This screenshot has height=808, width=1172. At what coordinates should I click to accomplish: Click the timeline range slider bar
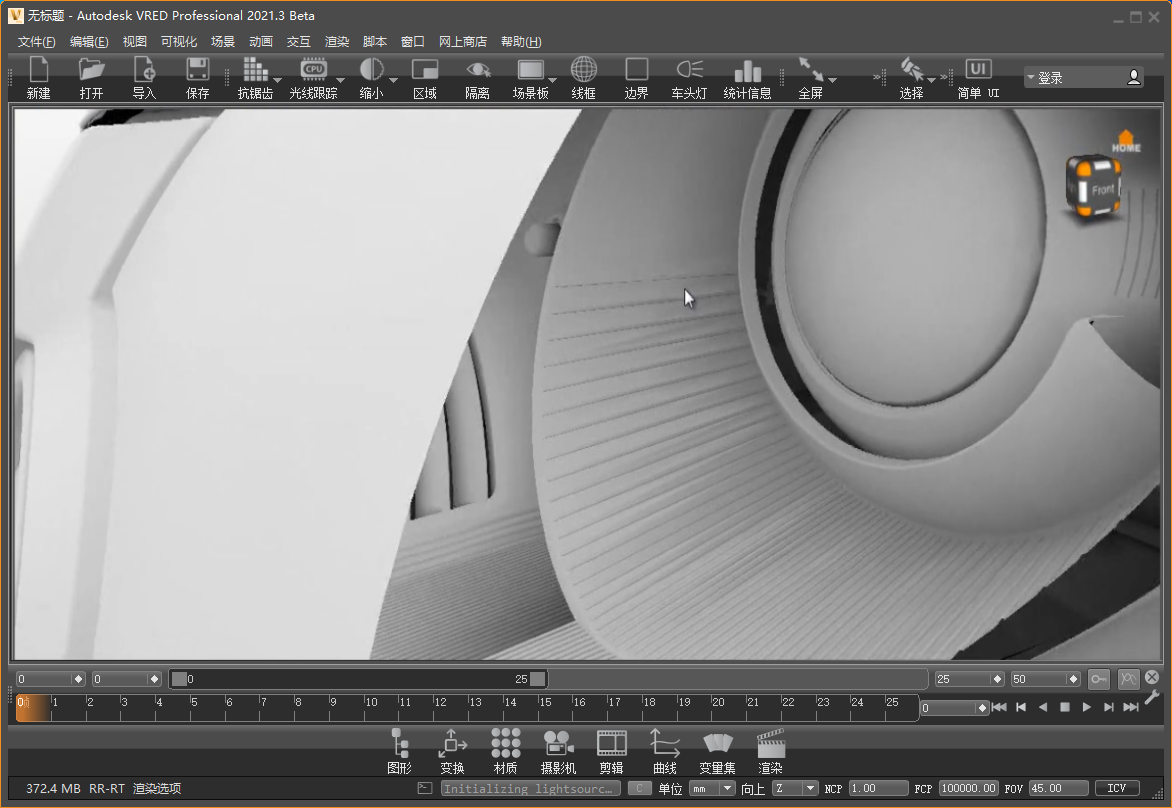[x=360, y=679]
